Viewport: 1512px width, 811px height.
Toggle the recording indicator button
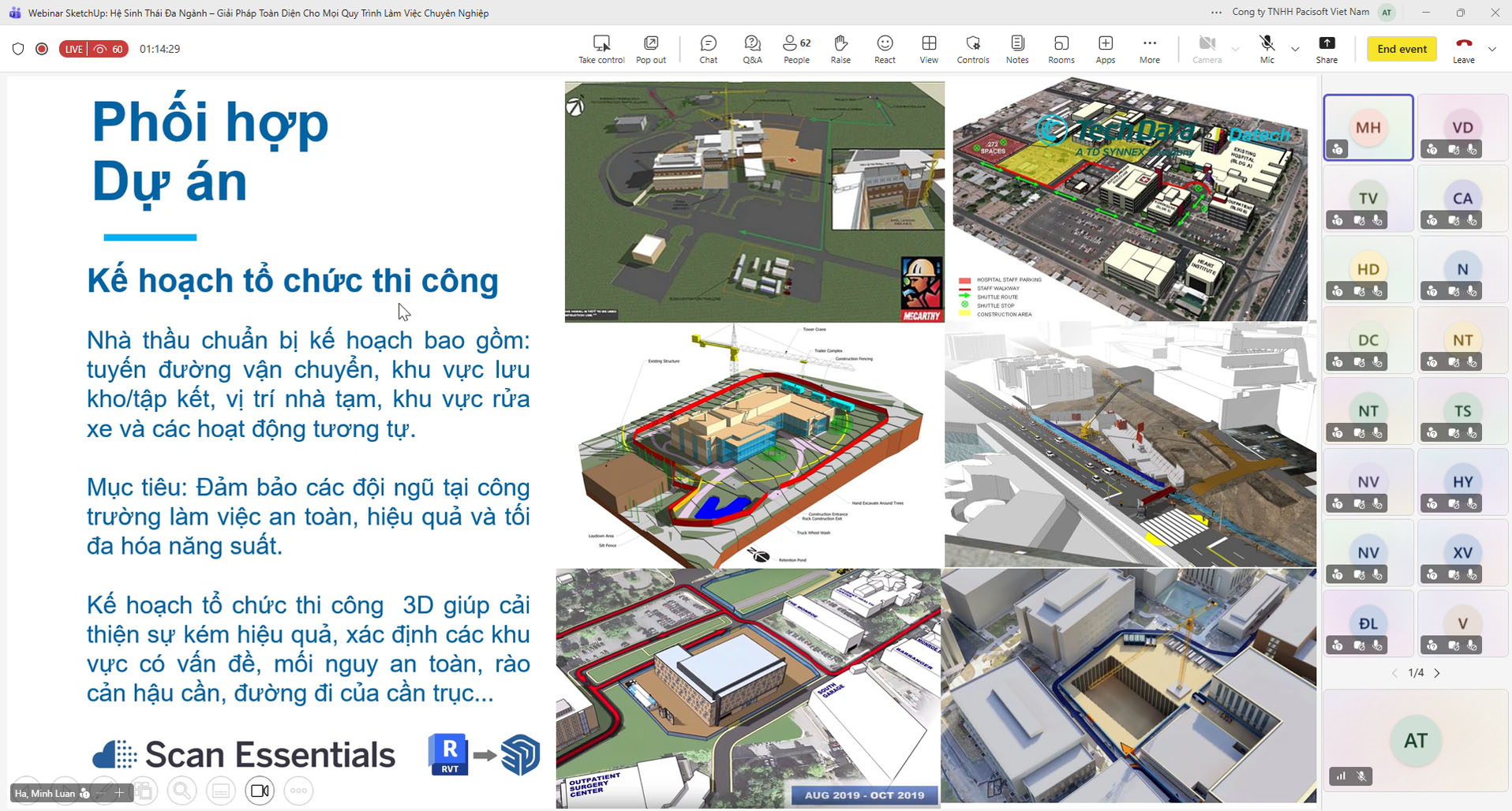[42, 49]
